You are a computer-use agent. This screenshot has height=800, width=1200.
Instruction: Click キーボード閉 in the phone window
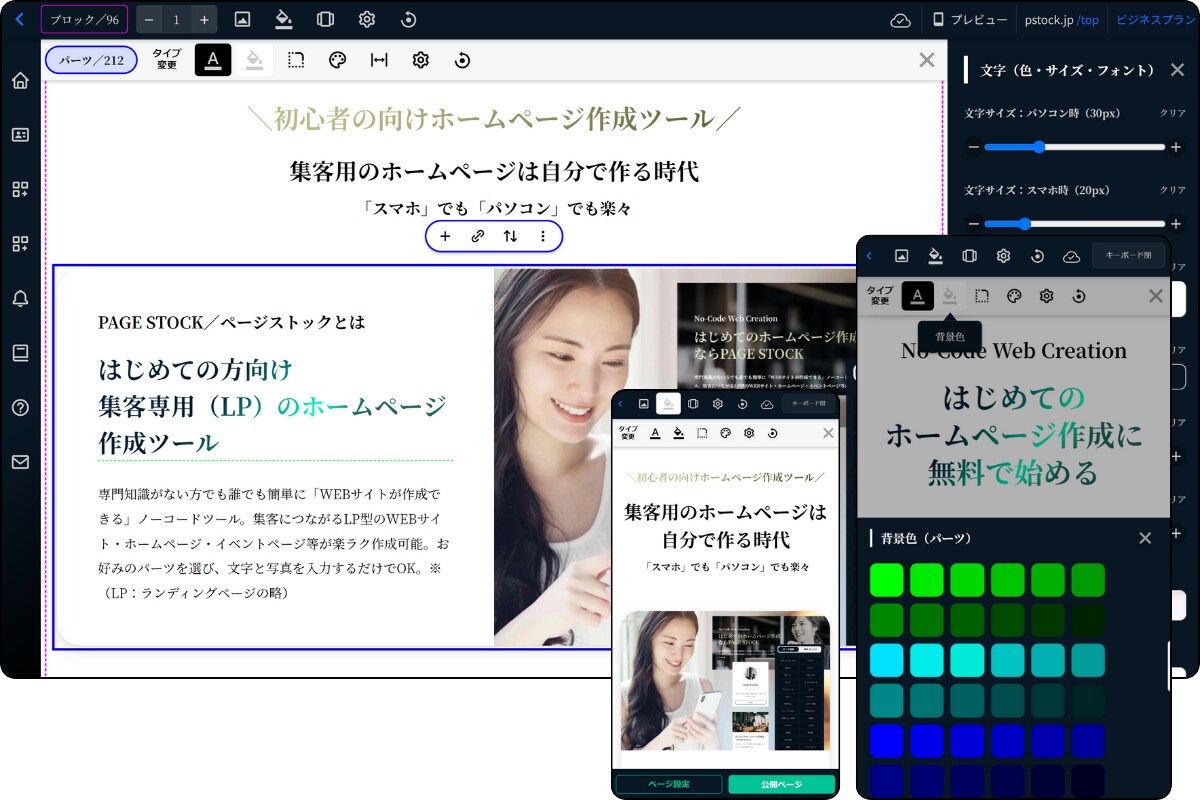point(809,404)
